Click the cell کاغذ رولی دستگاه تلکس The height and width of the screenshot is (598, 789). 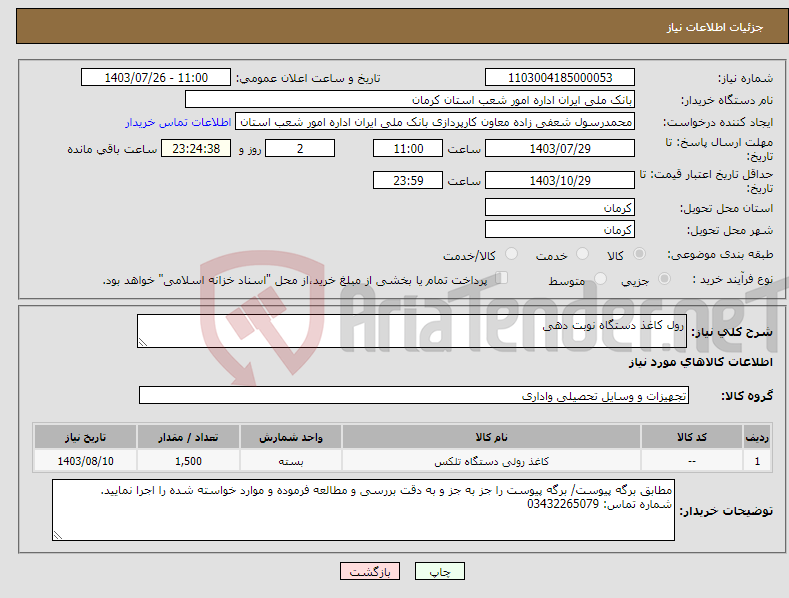(491, 461)
